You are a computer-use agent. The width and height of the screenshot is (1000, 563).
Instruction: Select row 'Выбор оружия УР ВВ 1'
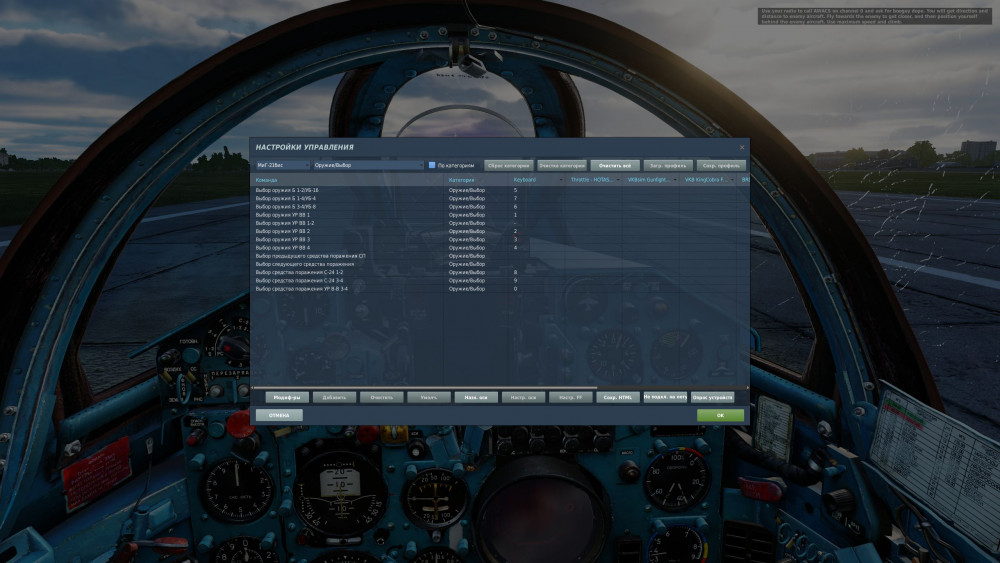499,215
